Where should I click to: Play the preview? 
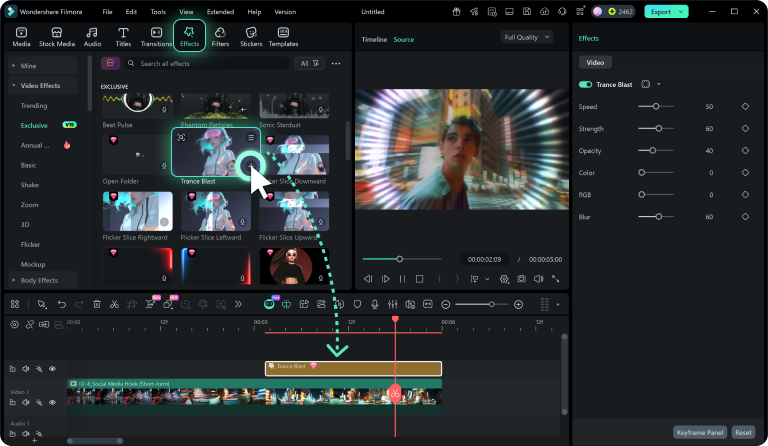385,279
